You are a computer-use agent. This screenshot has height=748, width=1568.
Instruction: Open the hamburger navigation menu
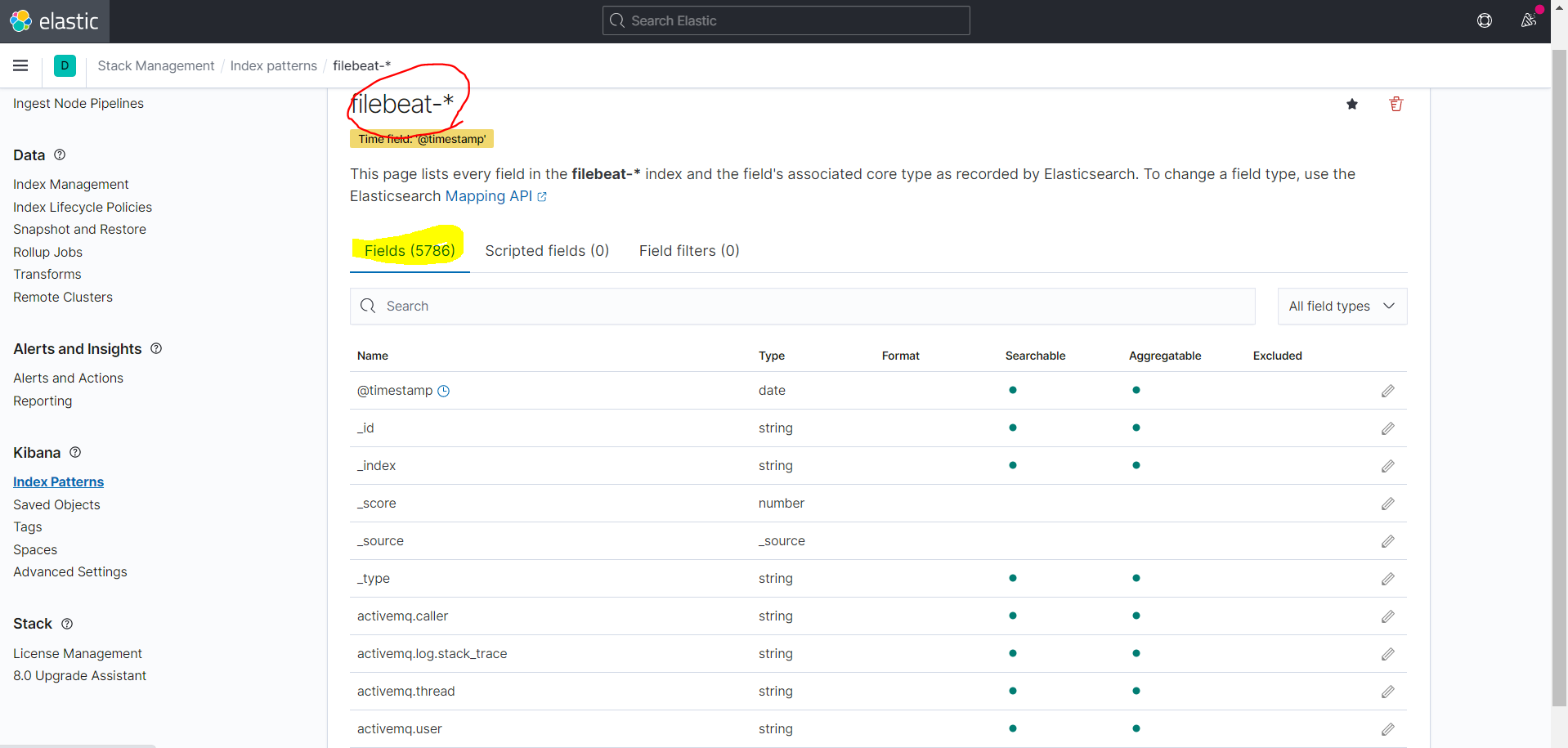coord(20,65)
